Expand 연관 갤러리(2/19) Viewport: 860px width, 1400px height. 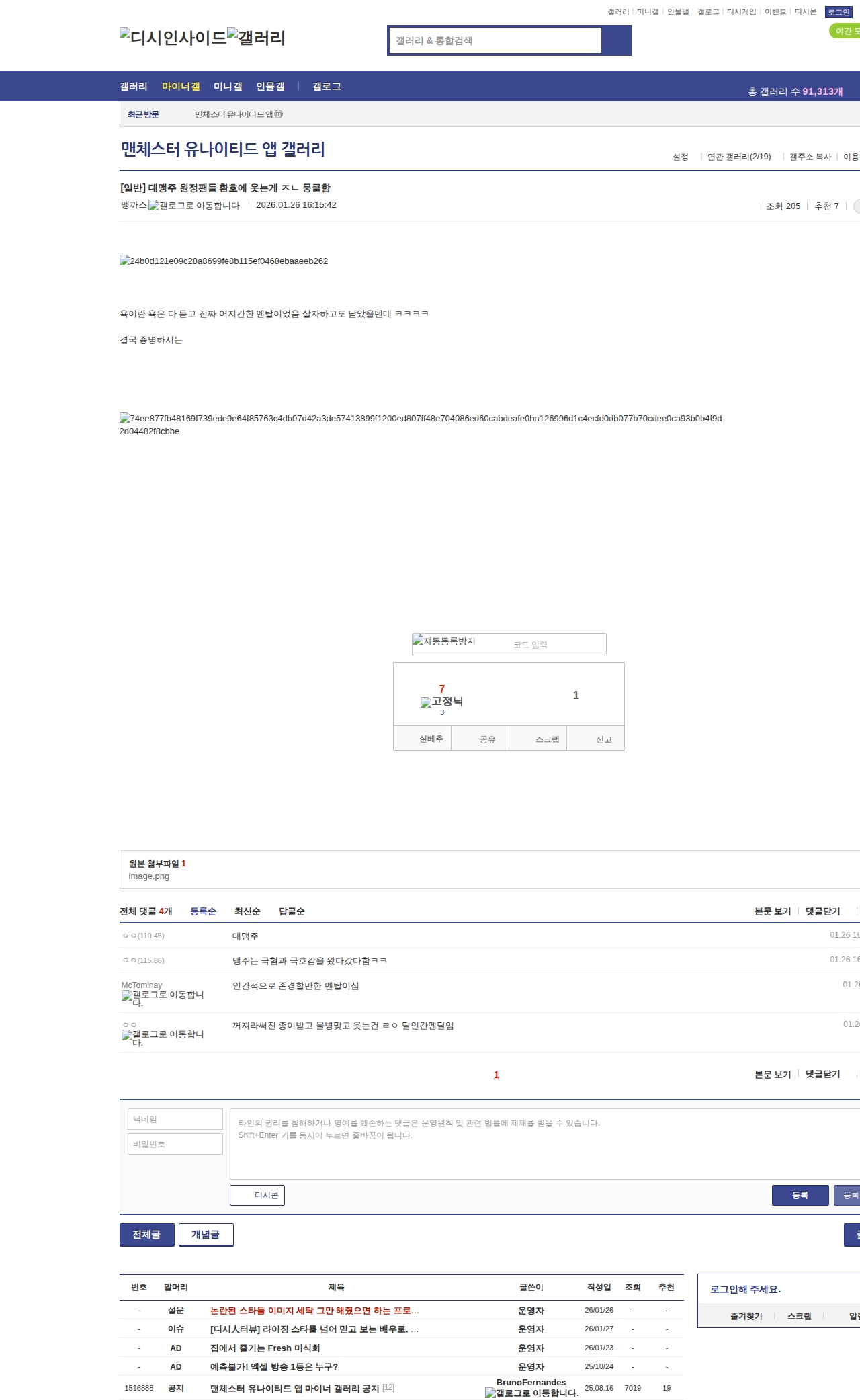pos(739,157)
